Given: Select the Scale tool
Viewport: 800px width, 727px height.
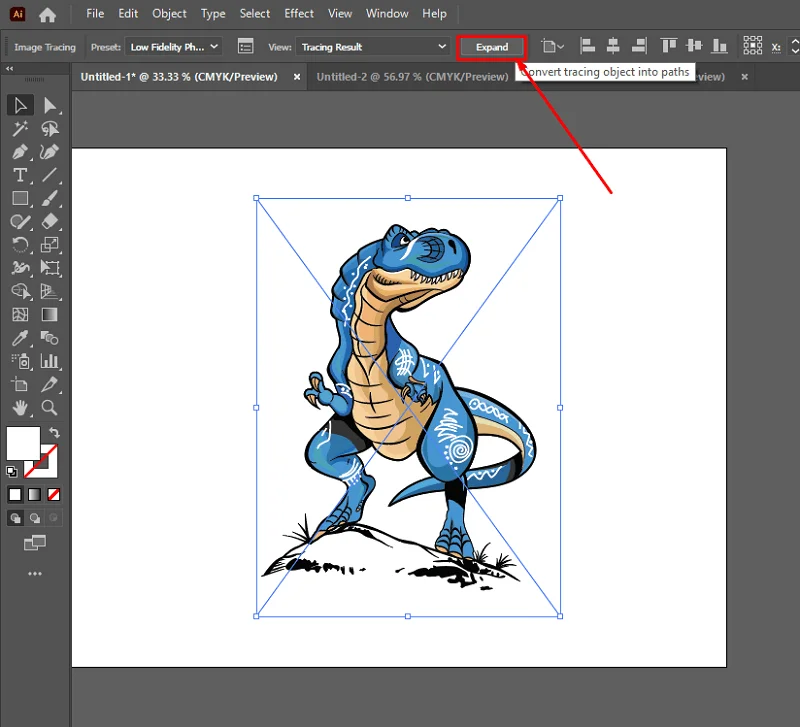Looking at the screenshot, I should tap(49, 245).
